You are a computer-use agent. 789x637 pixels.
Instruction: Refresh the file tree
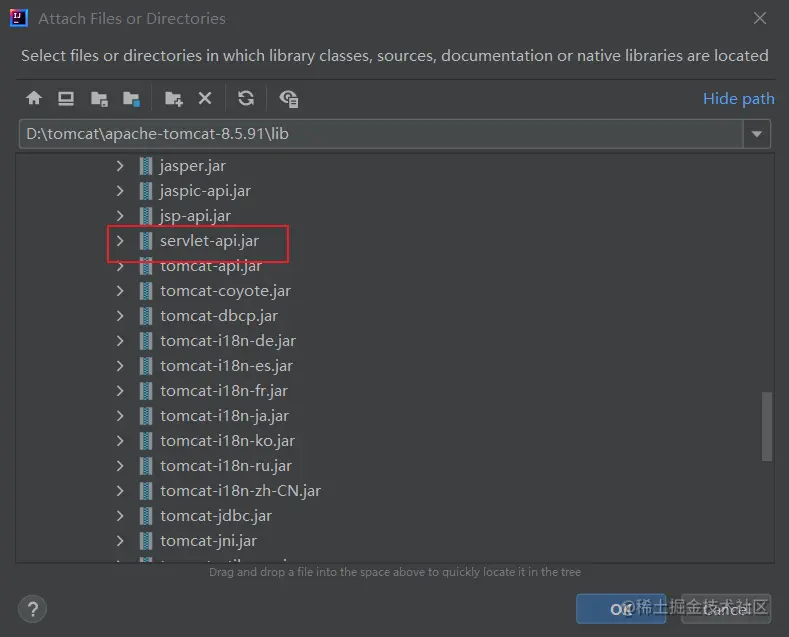pos(246,98)
